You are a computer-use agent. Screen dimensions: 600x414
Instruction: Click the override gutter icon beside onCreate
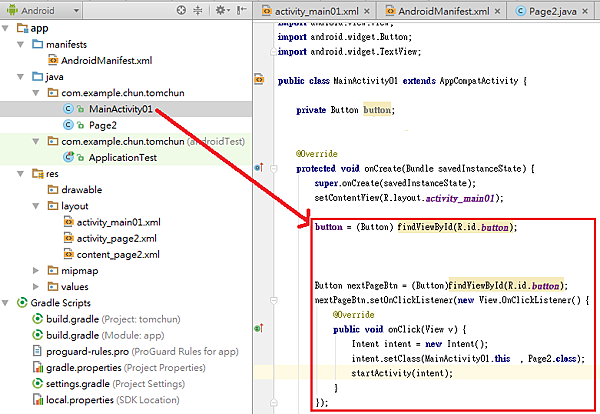(x=257, y=168)
